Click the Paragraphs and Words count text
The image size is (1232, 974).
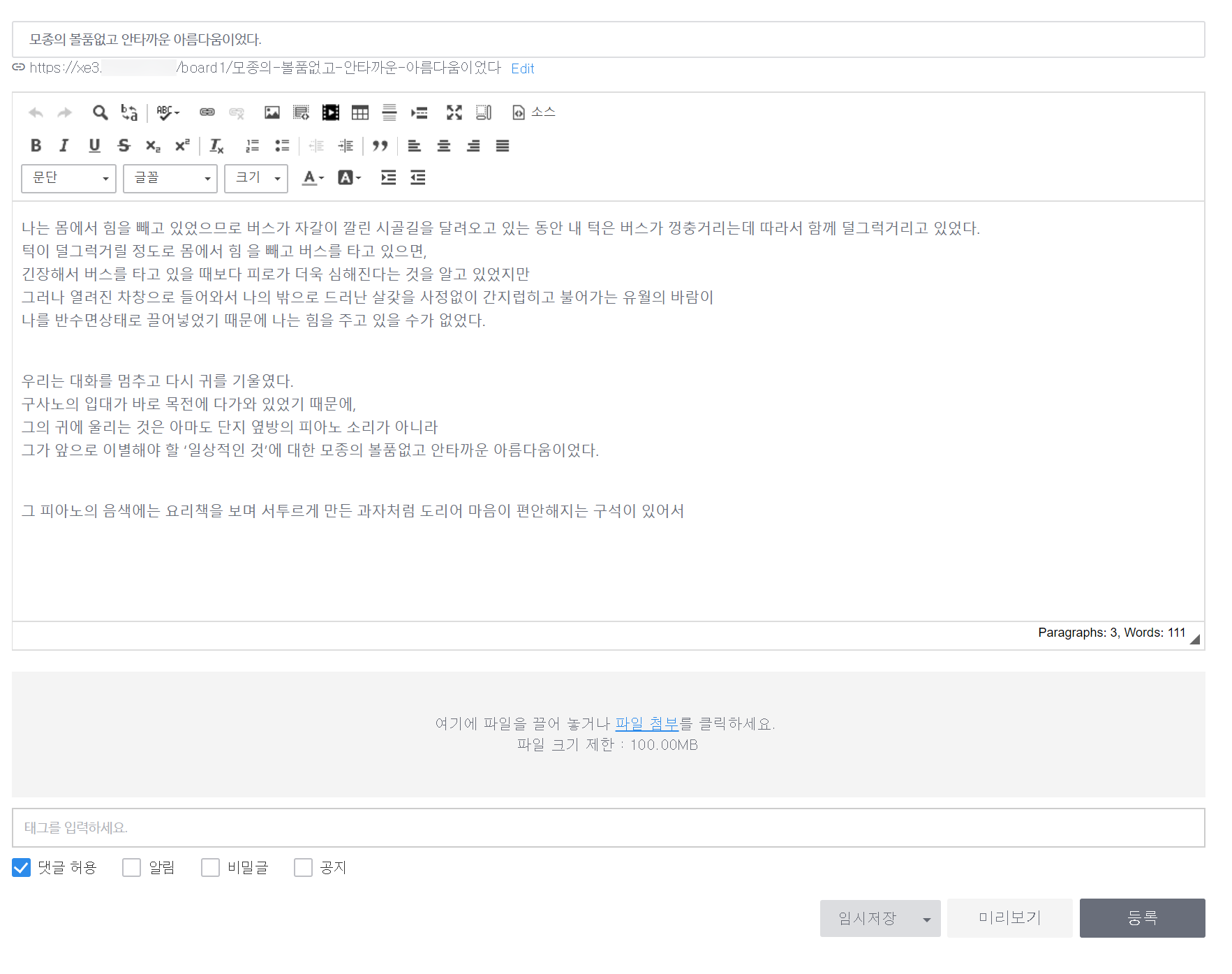(x=1111, y=633)
